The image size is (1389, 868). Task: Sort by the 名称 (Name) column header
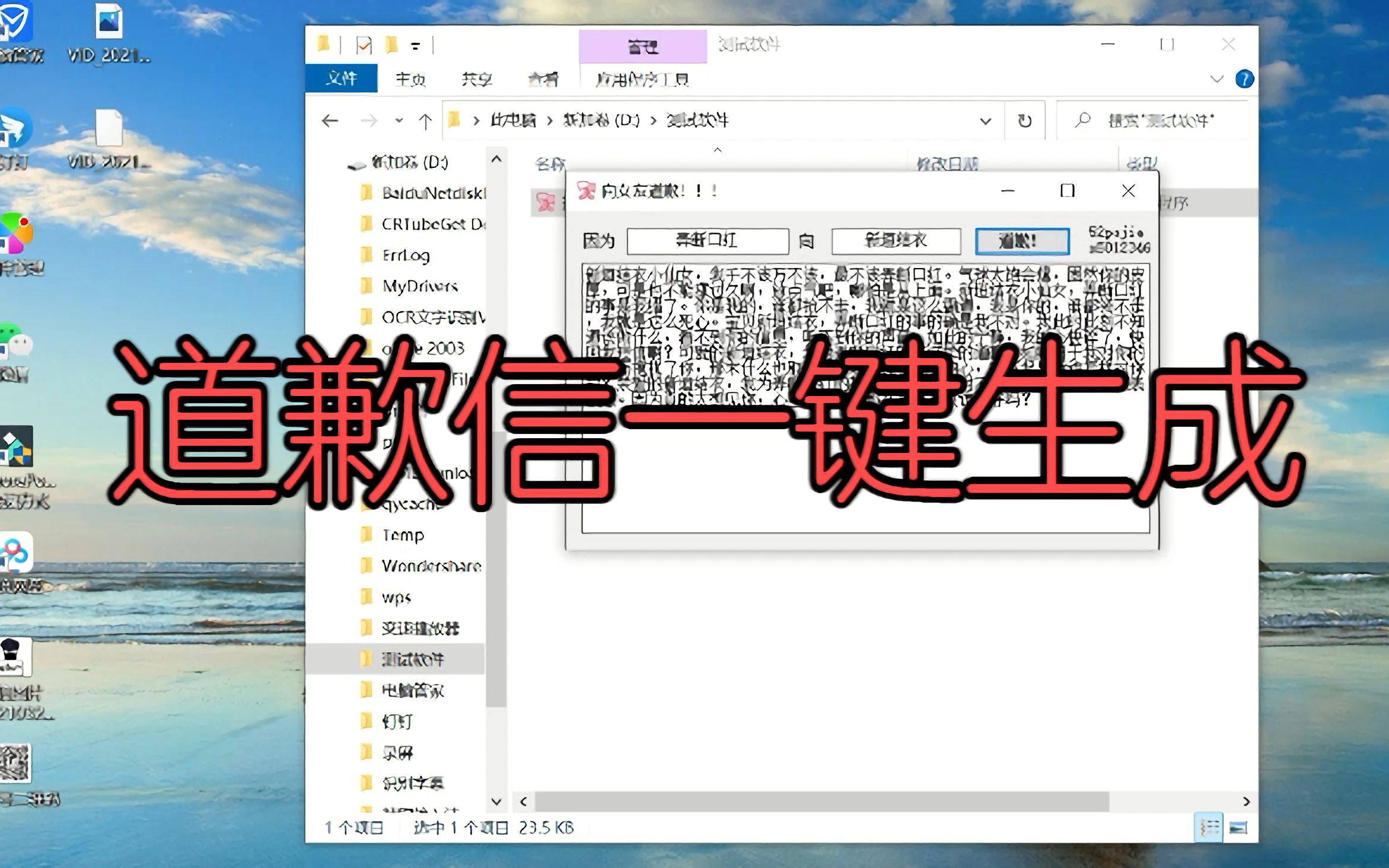(x=550, y=164)
